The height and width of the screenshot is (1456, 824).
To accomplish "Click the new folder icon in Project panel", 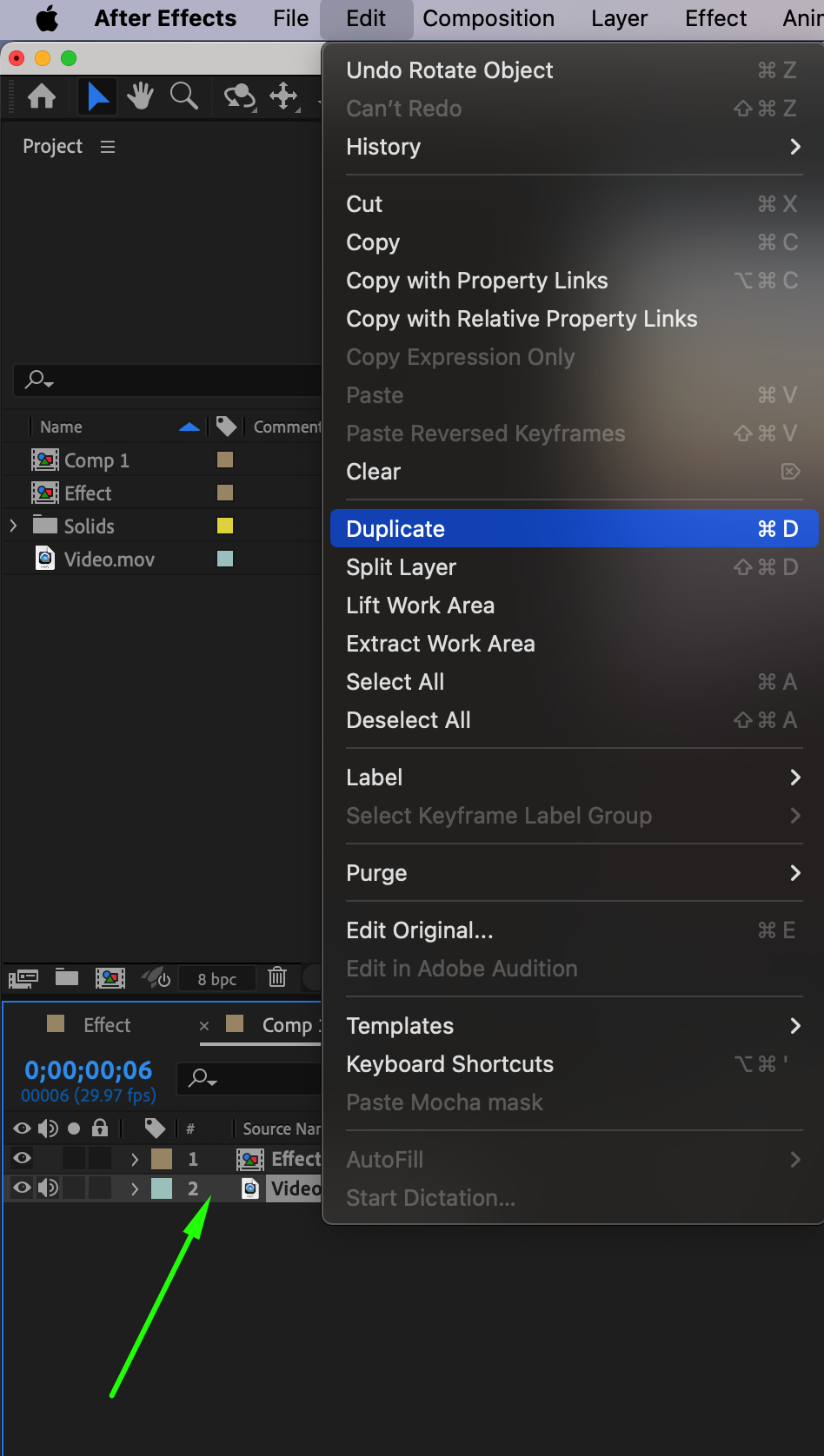I will point(67,977).
